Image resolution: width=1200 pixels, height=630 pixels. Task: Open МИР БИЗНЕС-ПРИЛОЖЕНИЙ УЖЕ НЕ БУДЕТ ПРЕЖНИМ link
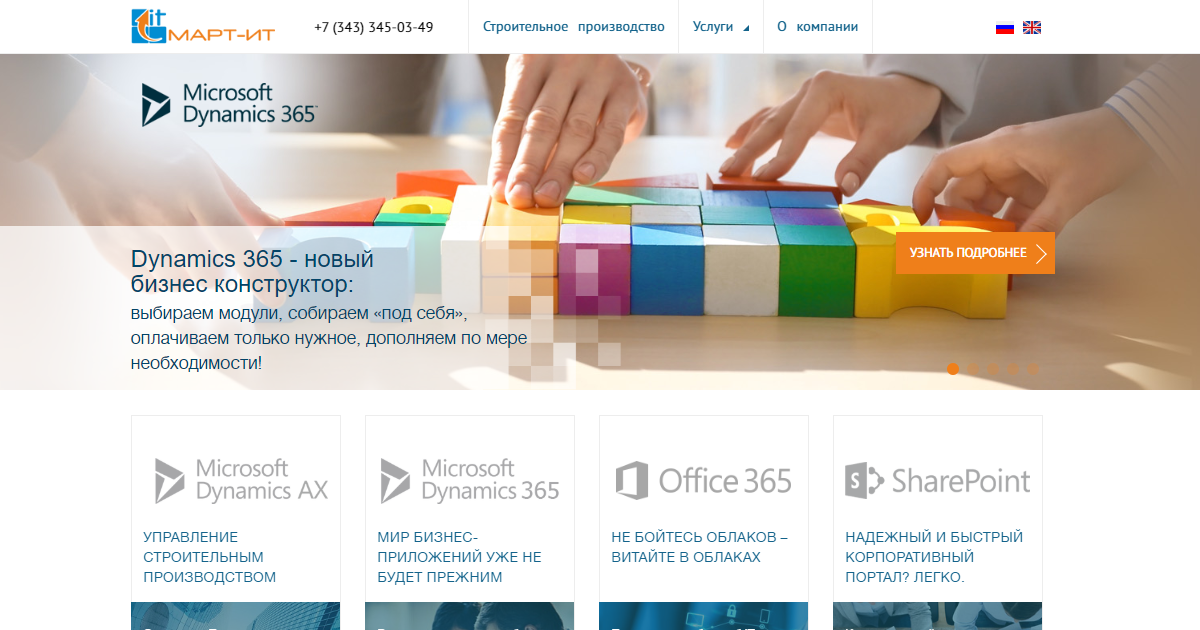[460, 557]
